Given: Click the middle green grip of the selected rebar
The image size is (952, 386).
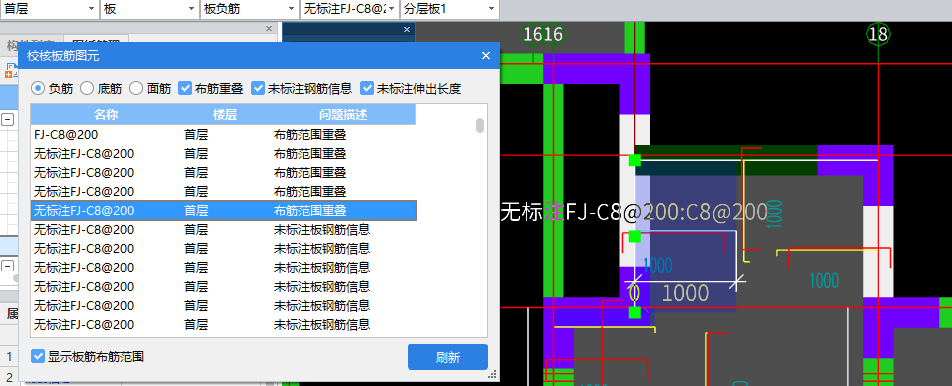Looking at the screenshot, I should pyautogui.click(x=634, y=237).
